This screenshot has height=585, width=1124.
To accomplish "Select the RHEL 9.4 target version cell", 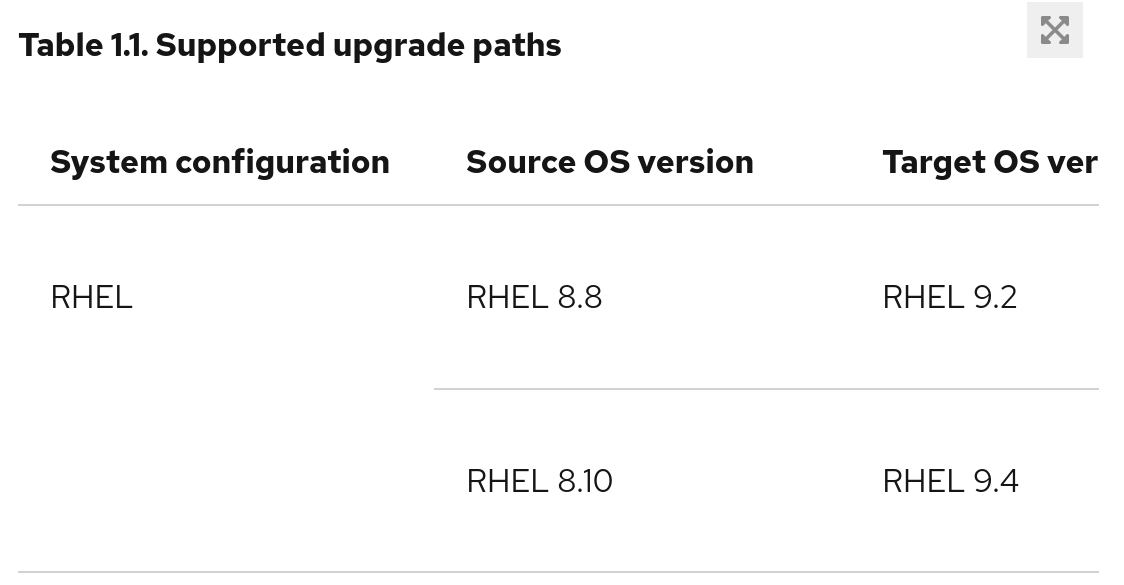I will coord(950,482).
